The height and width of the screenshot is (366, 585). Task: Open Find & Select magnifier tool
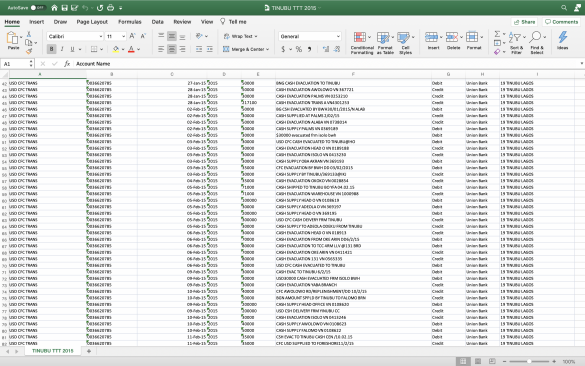tap(535, 37)
